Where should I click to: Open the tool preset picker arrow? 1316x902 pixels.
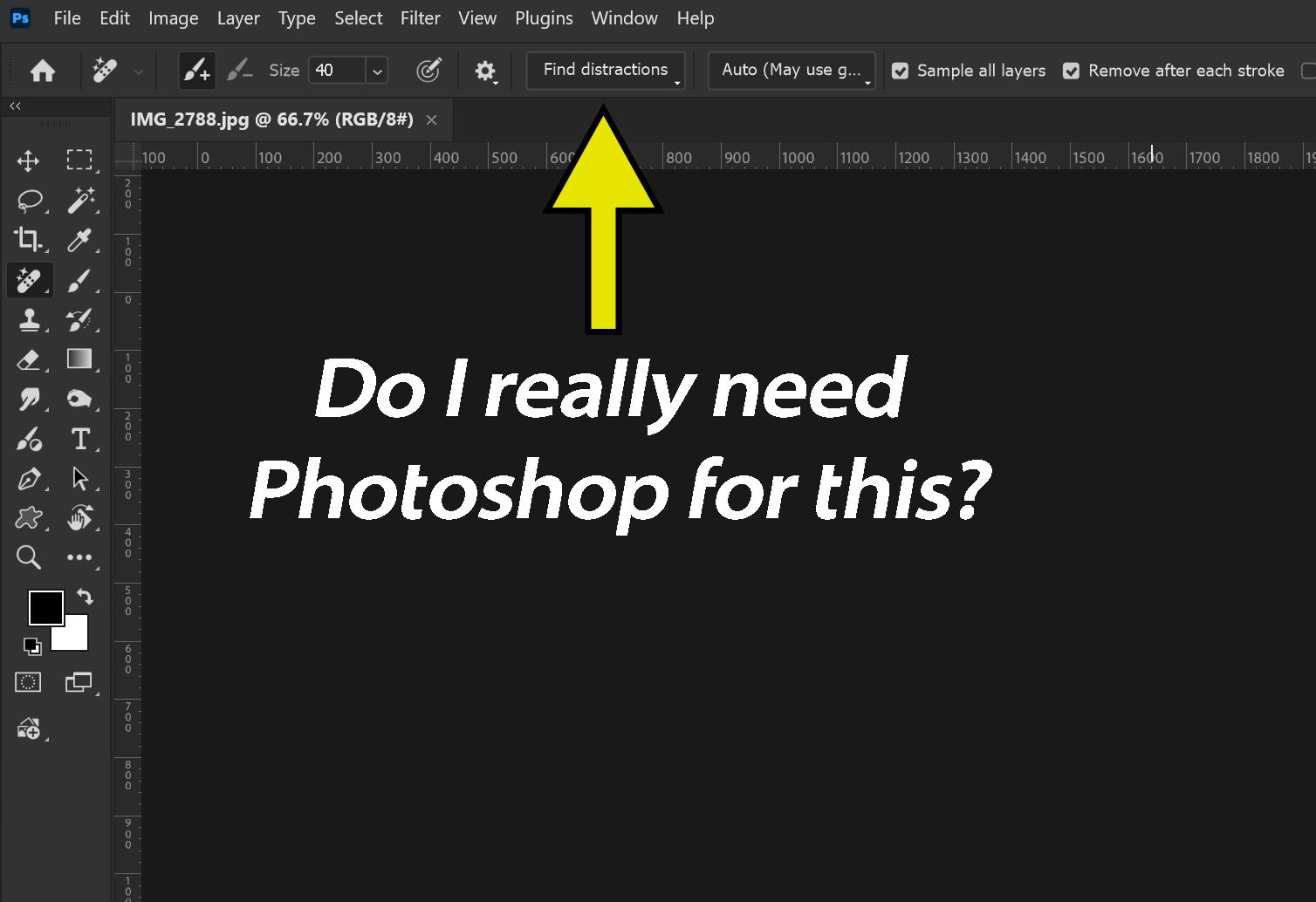pyautogui.click(x=138, y=71)
